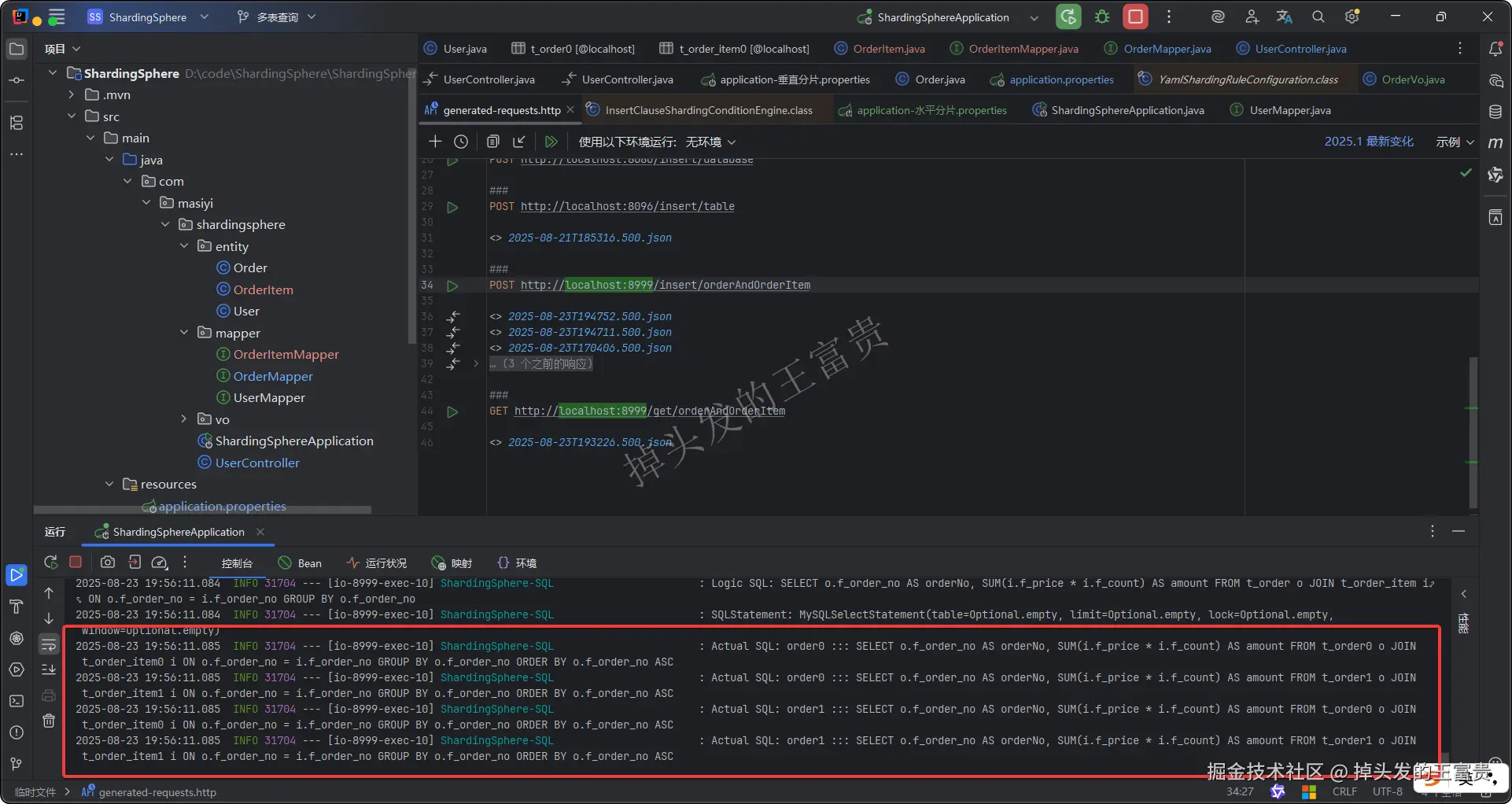
Task: Open the Database tool window
Action: tap(1495, 112)
